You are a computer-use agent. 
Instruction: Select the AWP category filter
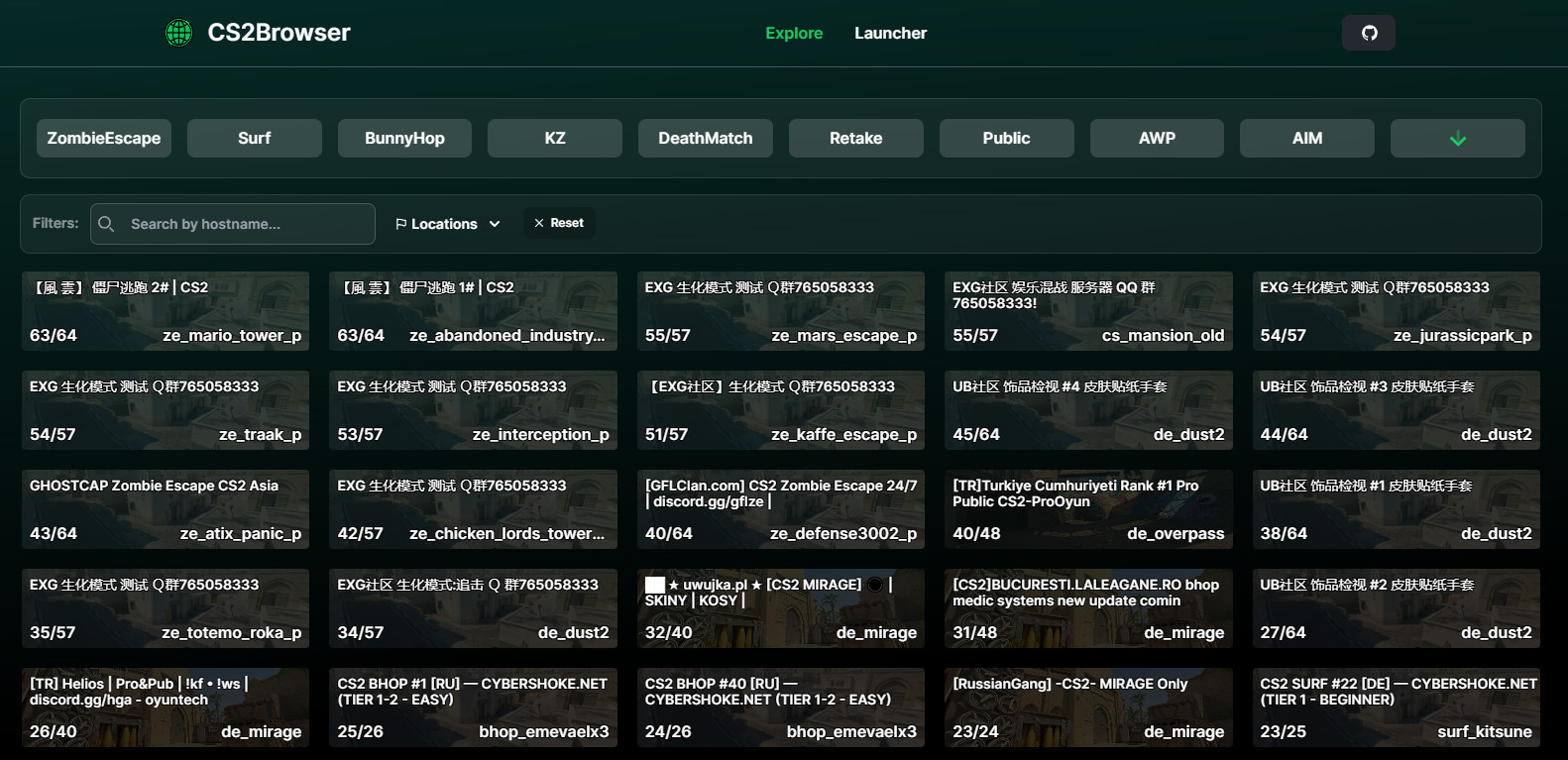tap(1157, 139)
